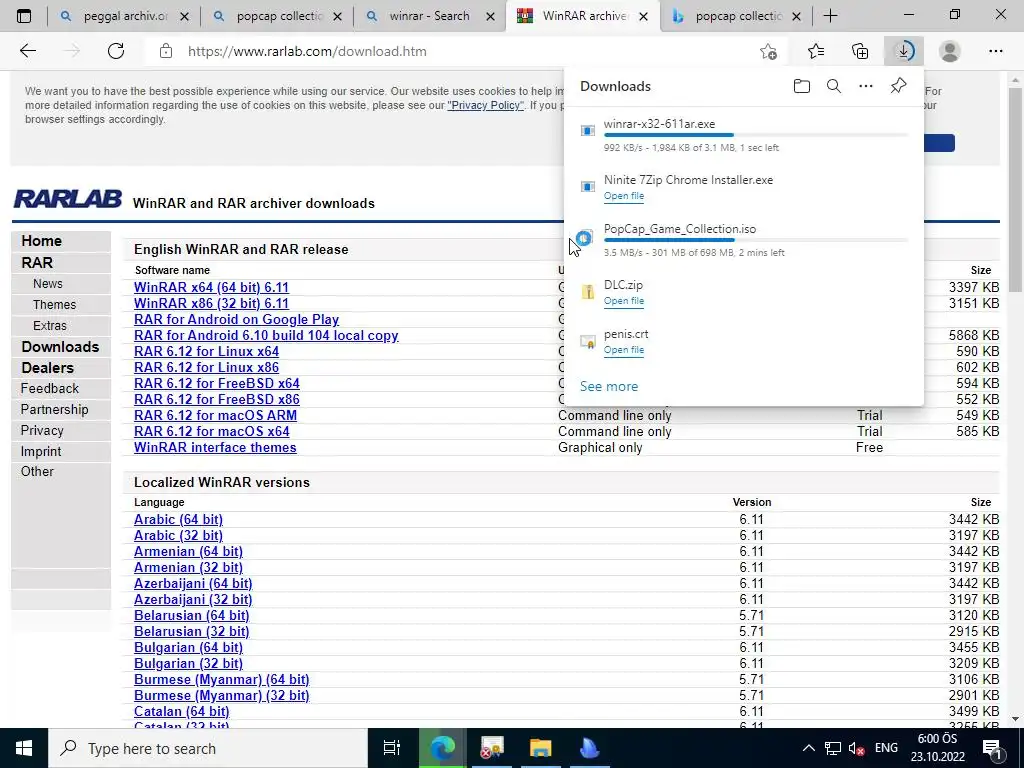Click the Ninite 7Zip installer file icon
This screenshot has height=768, width=1024.
(588, 187)
